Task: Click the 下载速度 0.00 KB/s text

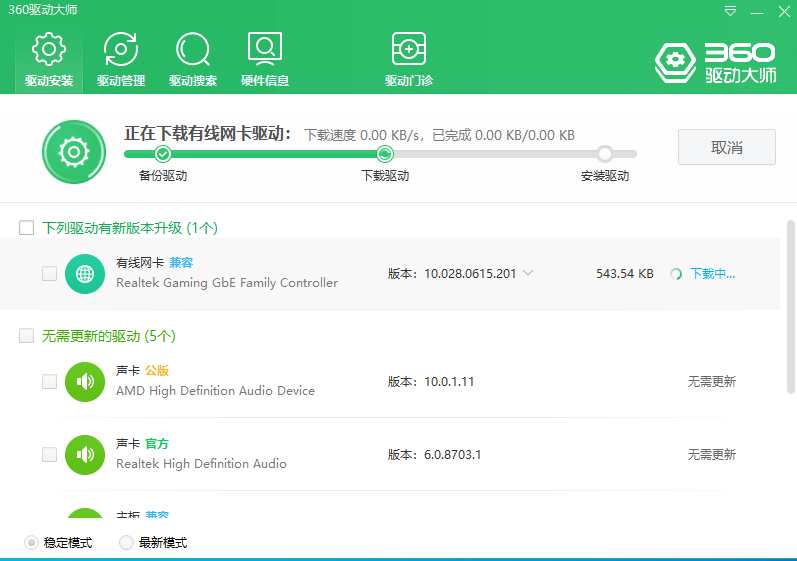Action: [363, 135]
